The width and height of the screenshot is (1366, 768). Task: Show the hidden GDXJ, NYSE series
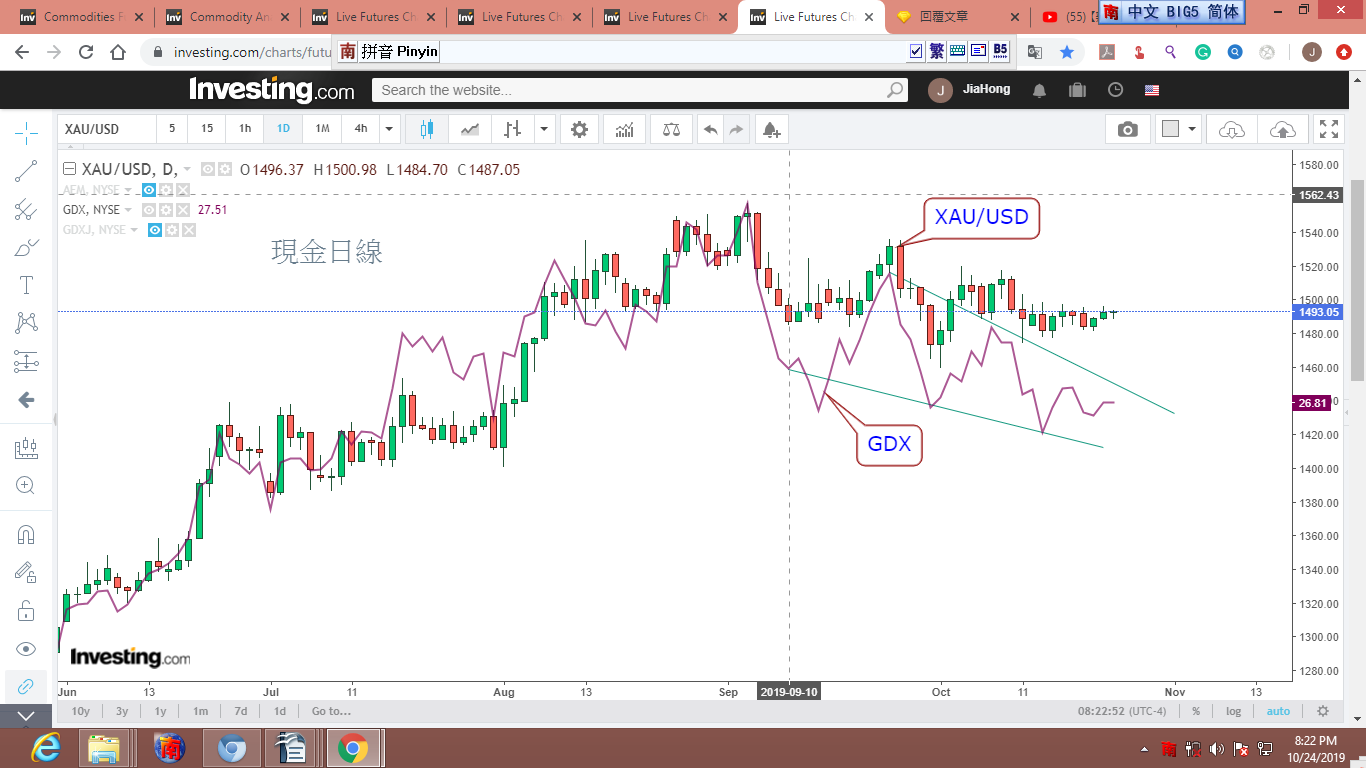[x=155, y=230]
